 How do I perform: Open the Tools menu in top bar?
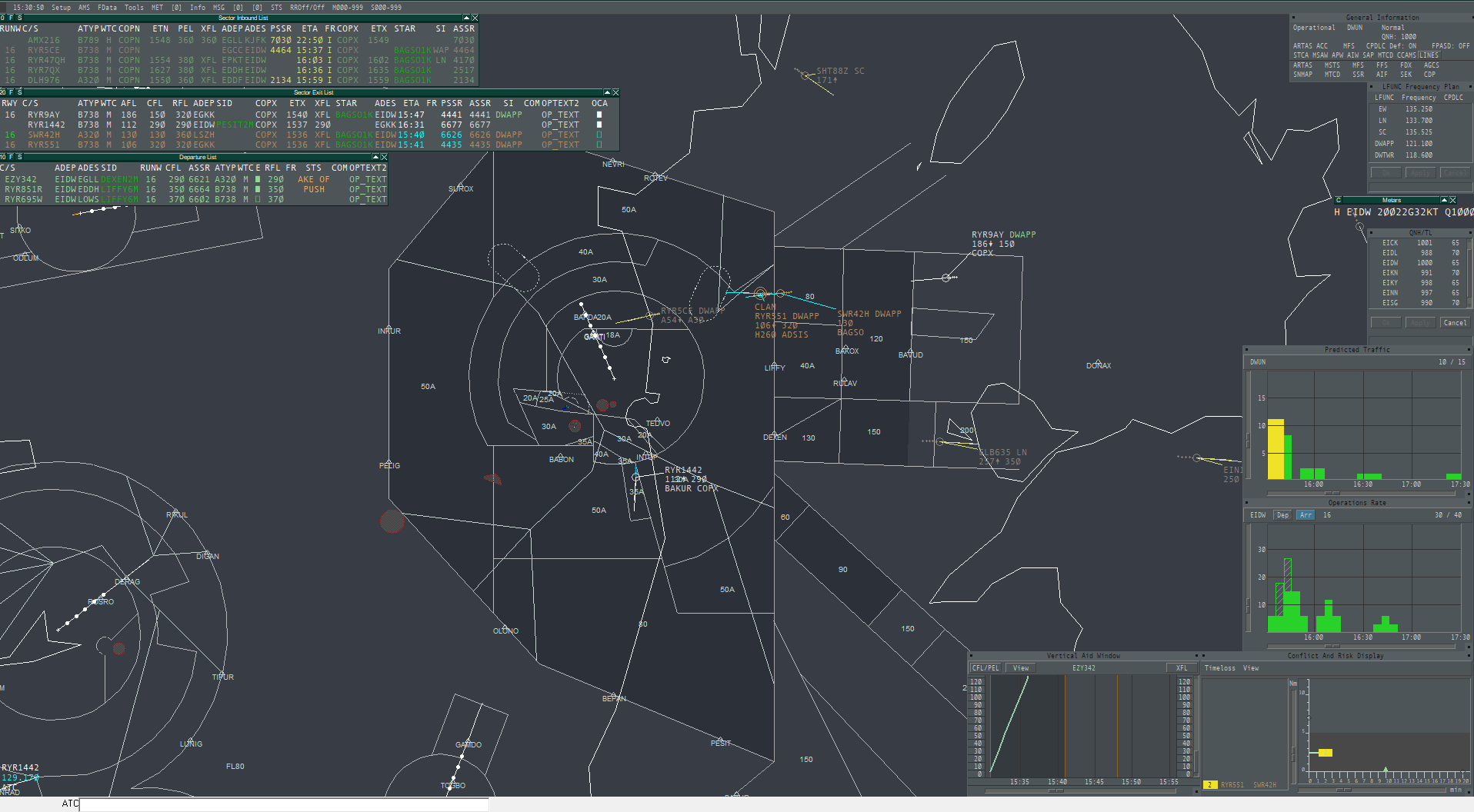[134, 7]
